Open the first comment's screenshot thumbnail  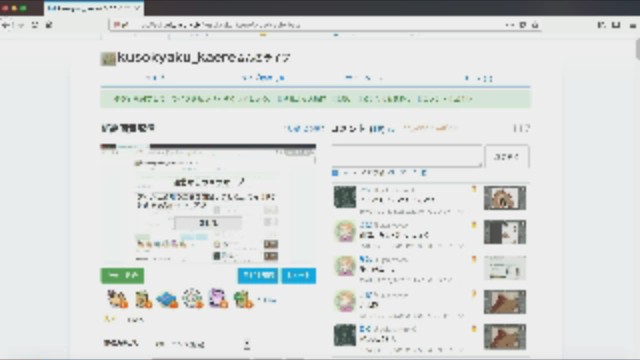[505, 198]
